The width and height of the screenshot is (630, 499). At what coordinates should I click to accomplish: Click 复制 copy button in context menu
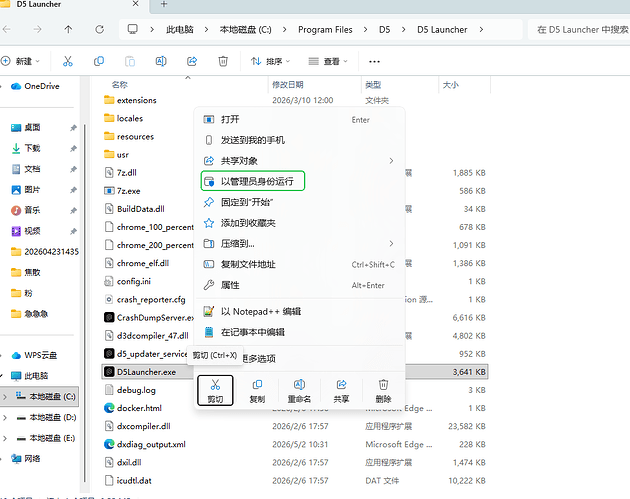257,391
